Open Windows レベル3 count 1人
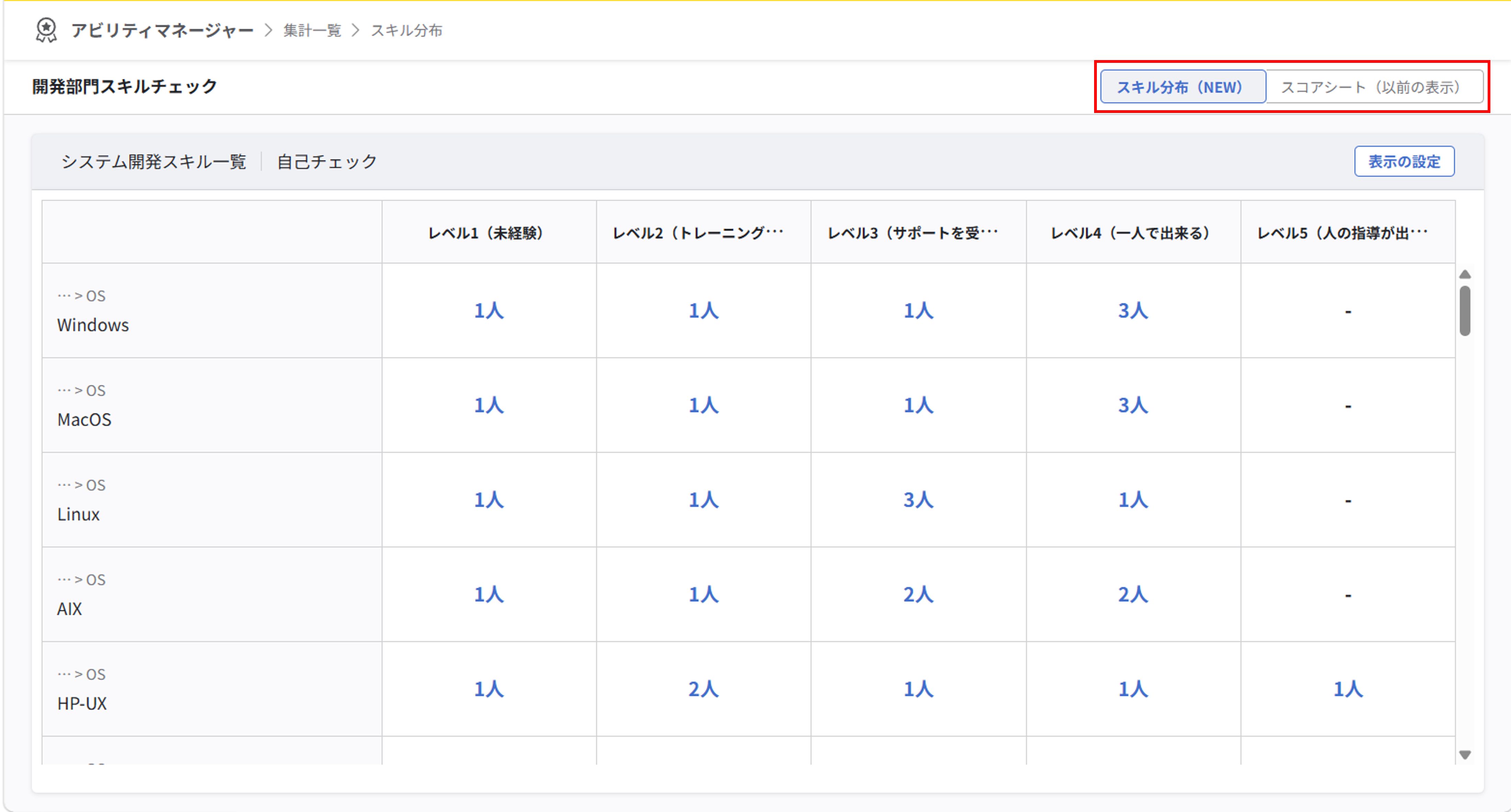Image resolution: width=1511 pixels, height=812 pixels. tap(919, 310)
